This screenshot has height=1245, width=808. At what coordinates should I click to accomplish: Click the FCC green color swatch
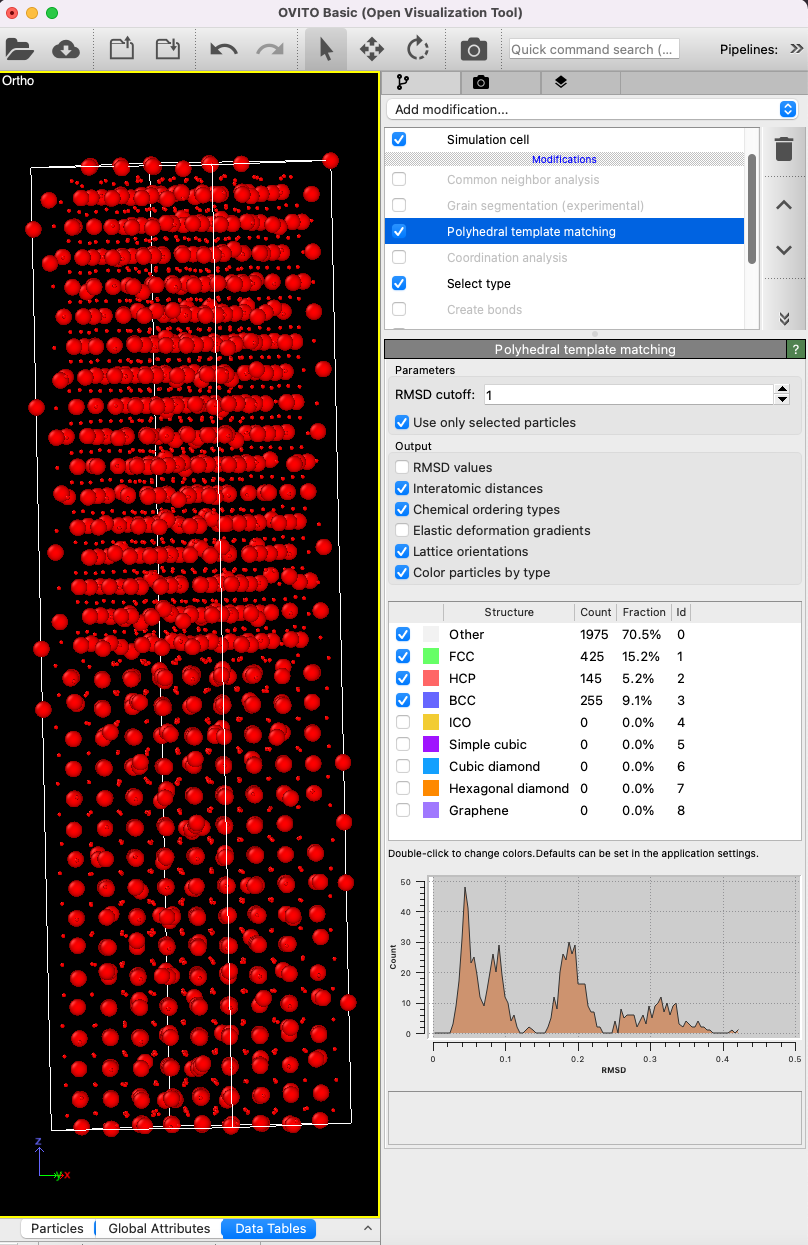pyautogui.click(x=431, y=656)
